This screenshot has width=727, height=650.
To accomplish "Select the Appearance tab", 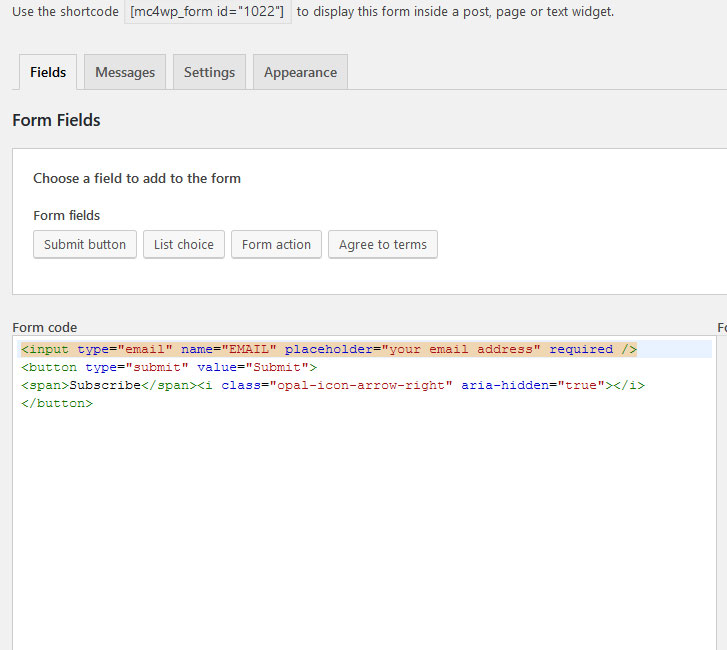I will 300,72.
